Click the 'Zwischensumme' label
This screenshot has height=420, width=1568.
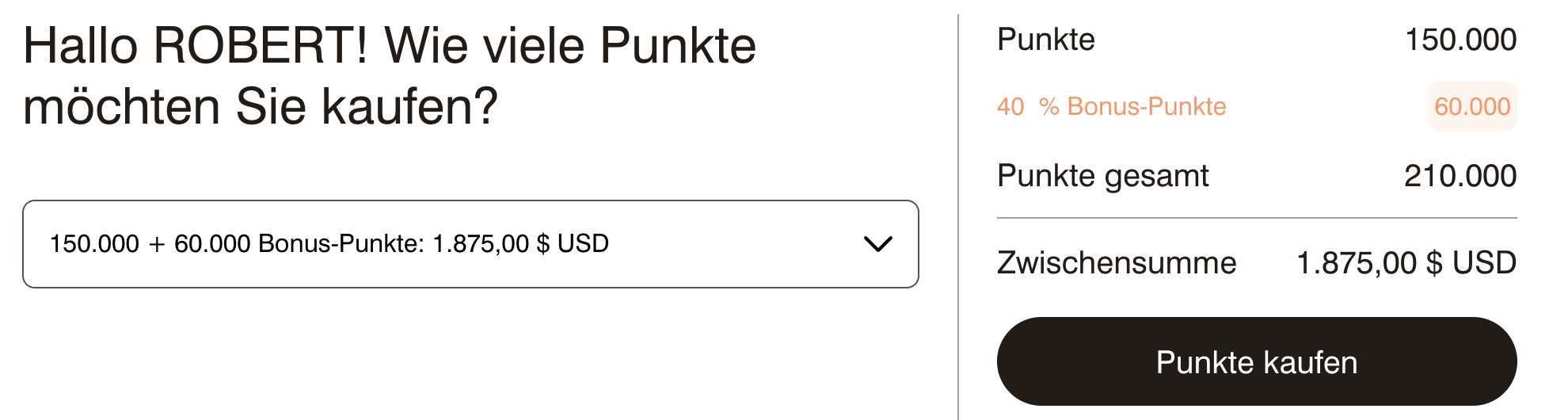coord(1116,263)
